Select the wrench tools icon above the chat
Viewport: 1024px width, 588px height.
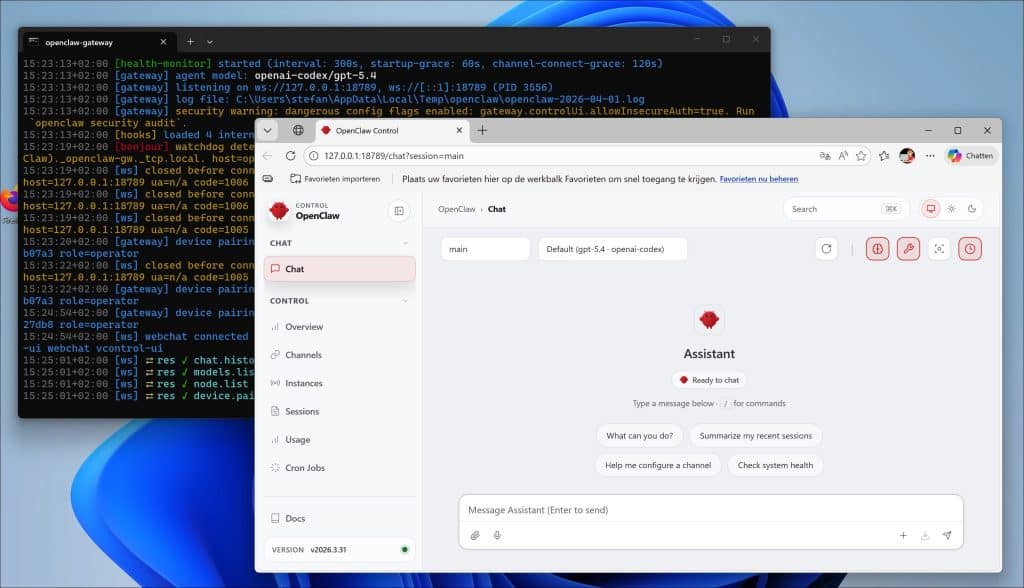coord(908,248)
